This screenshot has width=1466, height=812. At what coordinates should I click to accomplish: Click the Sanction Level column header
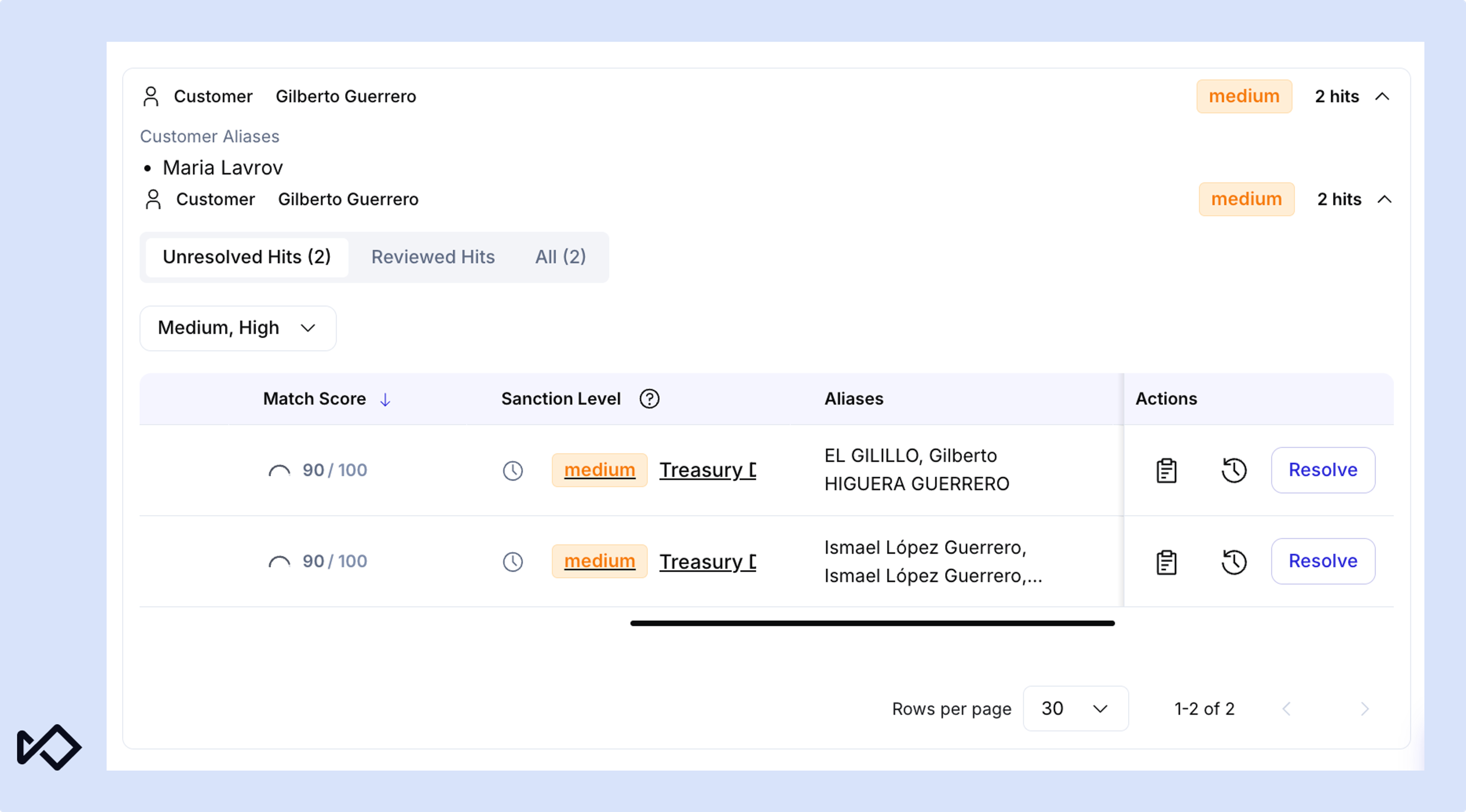560,399
